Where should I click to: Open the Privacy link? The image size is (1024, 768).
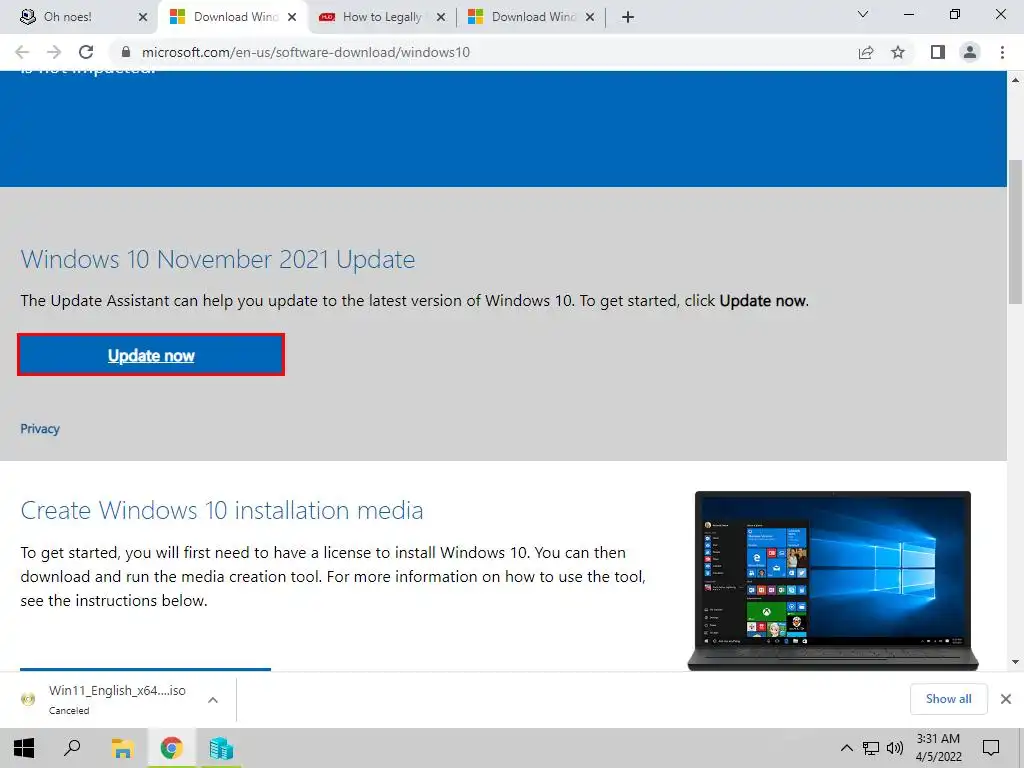pyautogui.click(x=40, y=428)
